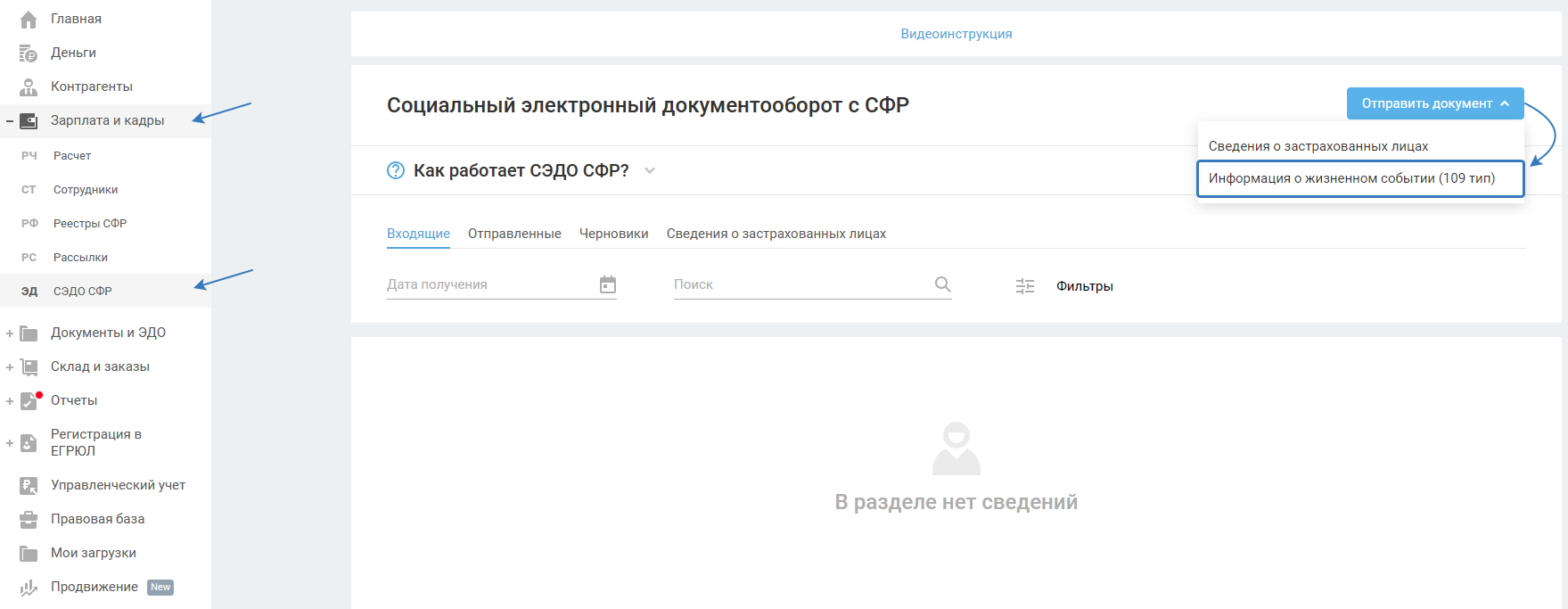Click the Документы и ЭДО folder icon
Viewport: 1568px width, 609px height.
[x=29, y=333]
